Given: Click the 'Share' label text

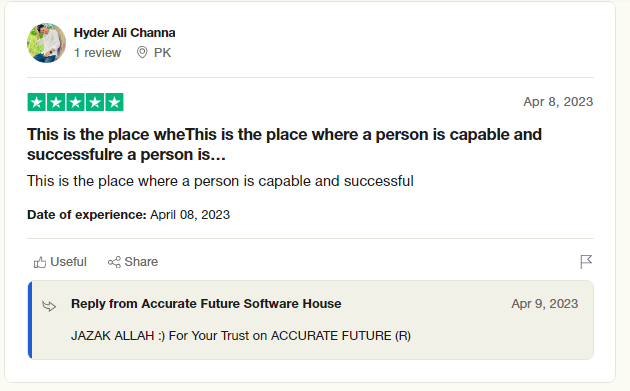Looking at the screenshot, I should coord(141,262).
